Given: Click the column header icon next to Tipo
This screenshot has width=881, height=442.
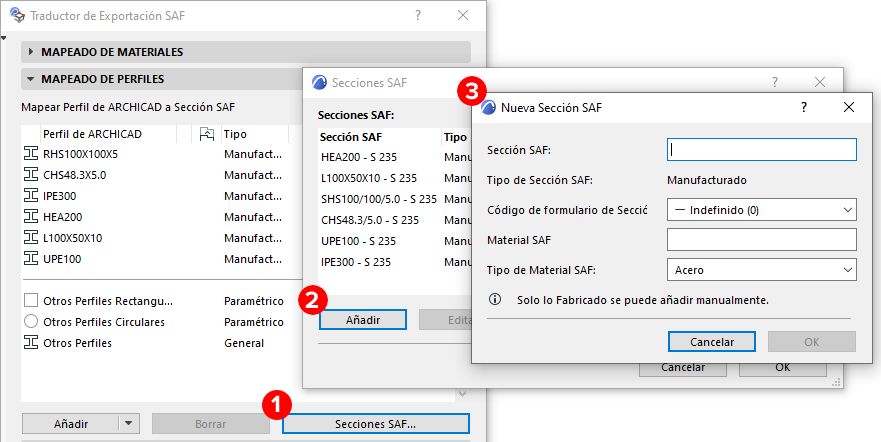Looking at the screenshot, I should [x=207, y=134].
